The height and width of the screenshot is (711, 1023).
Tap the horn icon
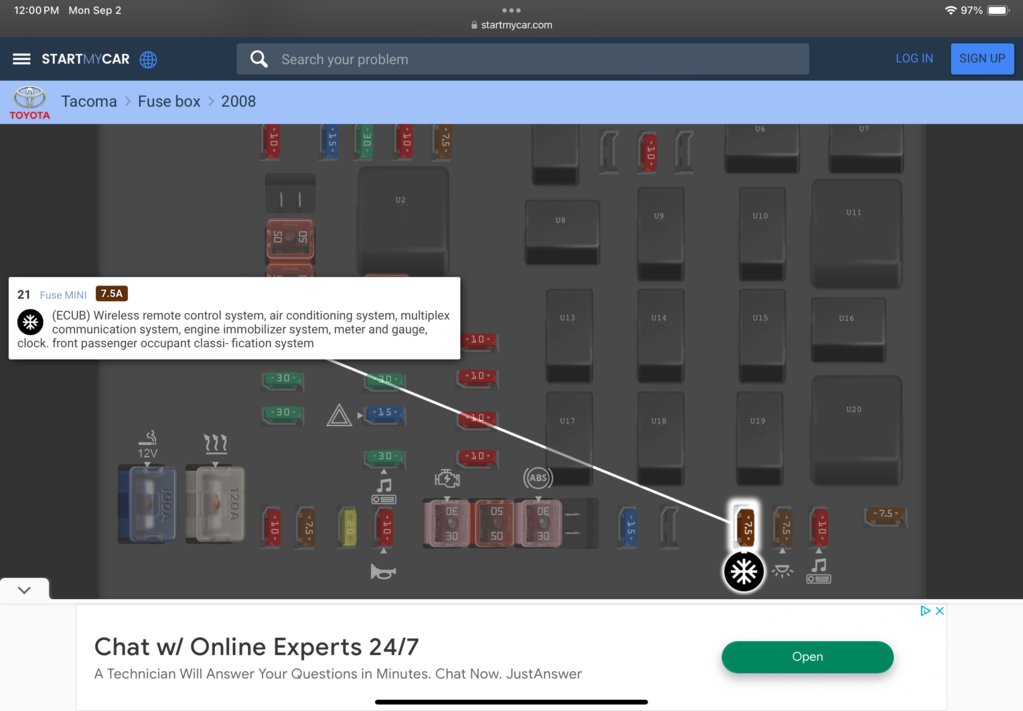pyautogui.click(x=383, y=571)
